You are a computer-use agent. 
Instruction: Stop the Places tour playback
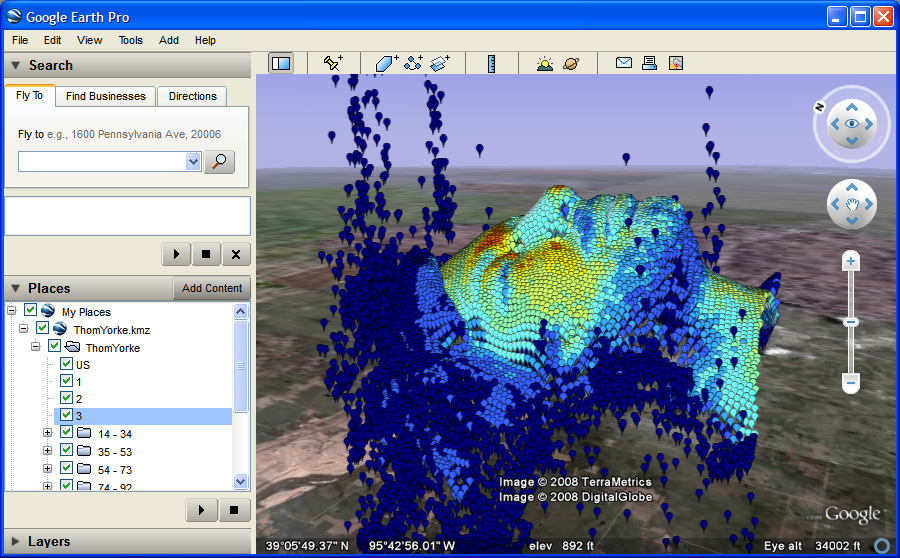point(234,510)
